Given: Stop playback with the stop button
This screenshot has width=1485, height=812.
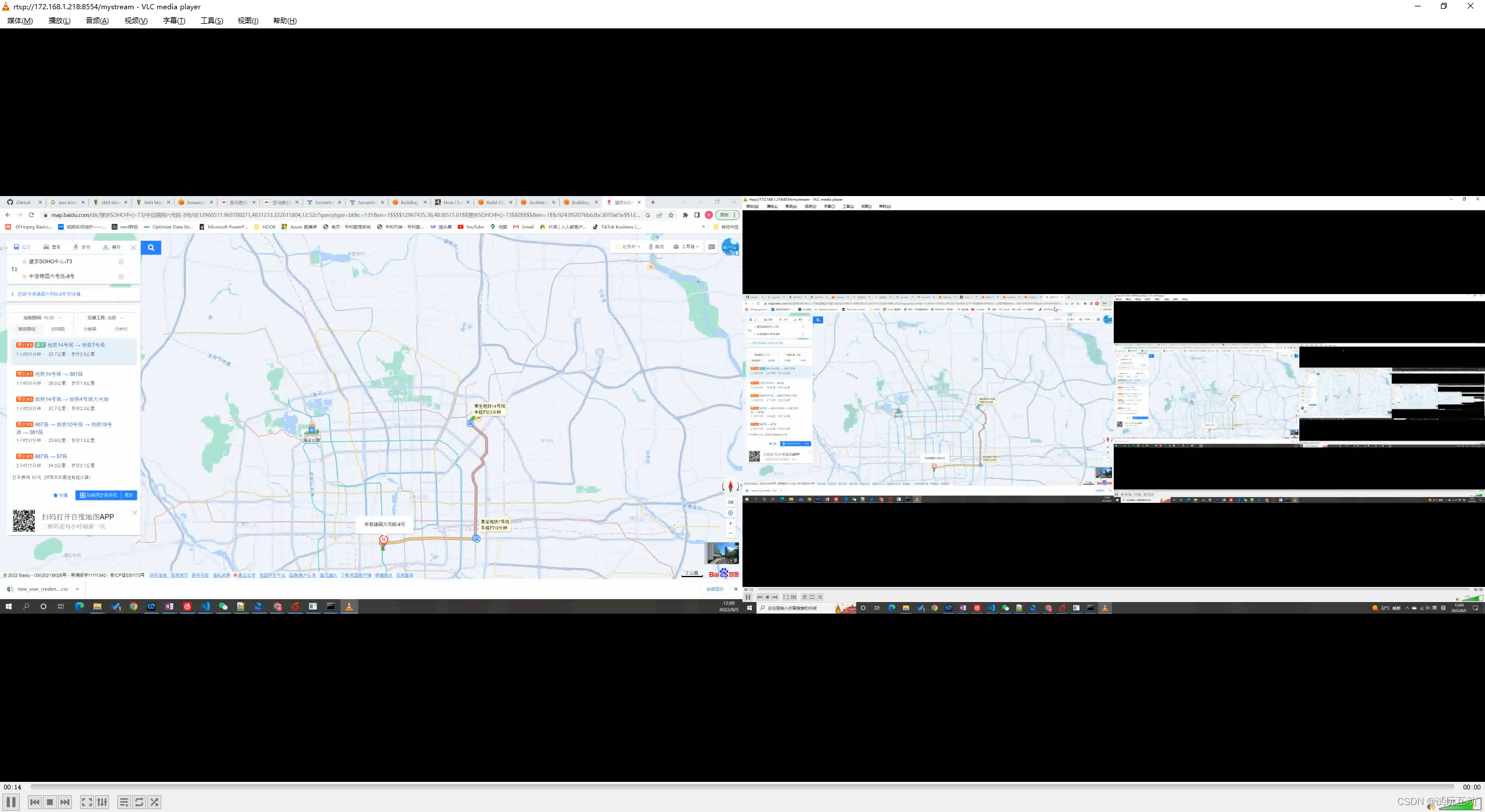Looking at the screenshot, I should click(x=50, y=802).
